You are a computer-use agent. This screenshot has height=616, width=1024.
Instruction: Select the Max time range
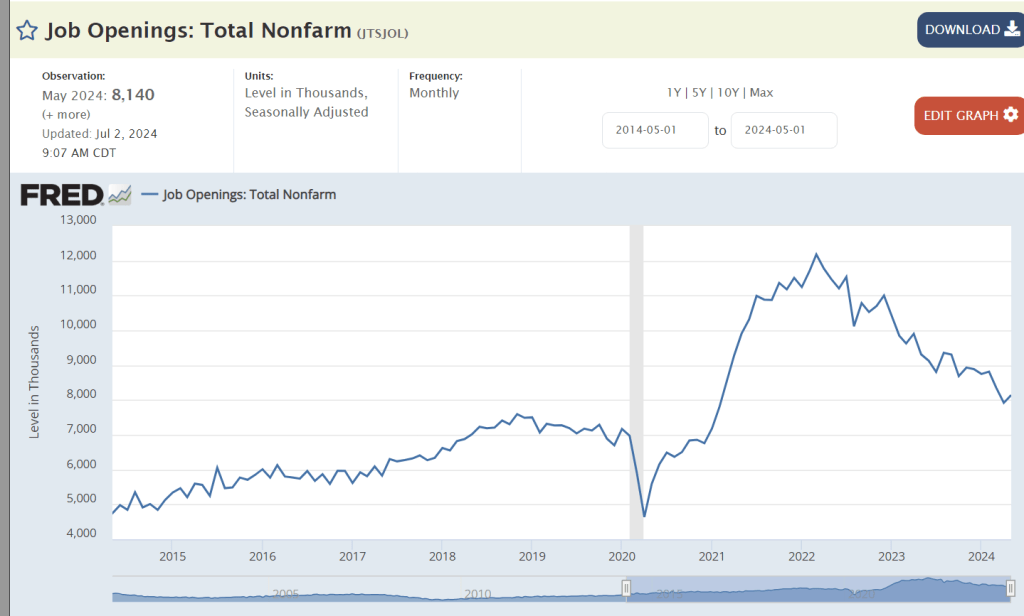coord(761,93)
